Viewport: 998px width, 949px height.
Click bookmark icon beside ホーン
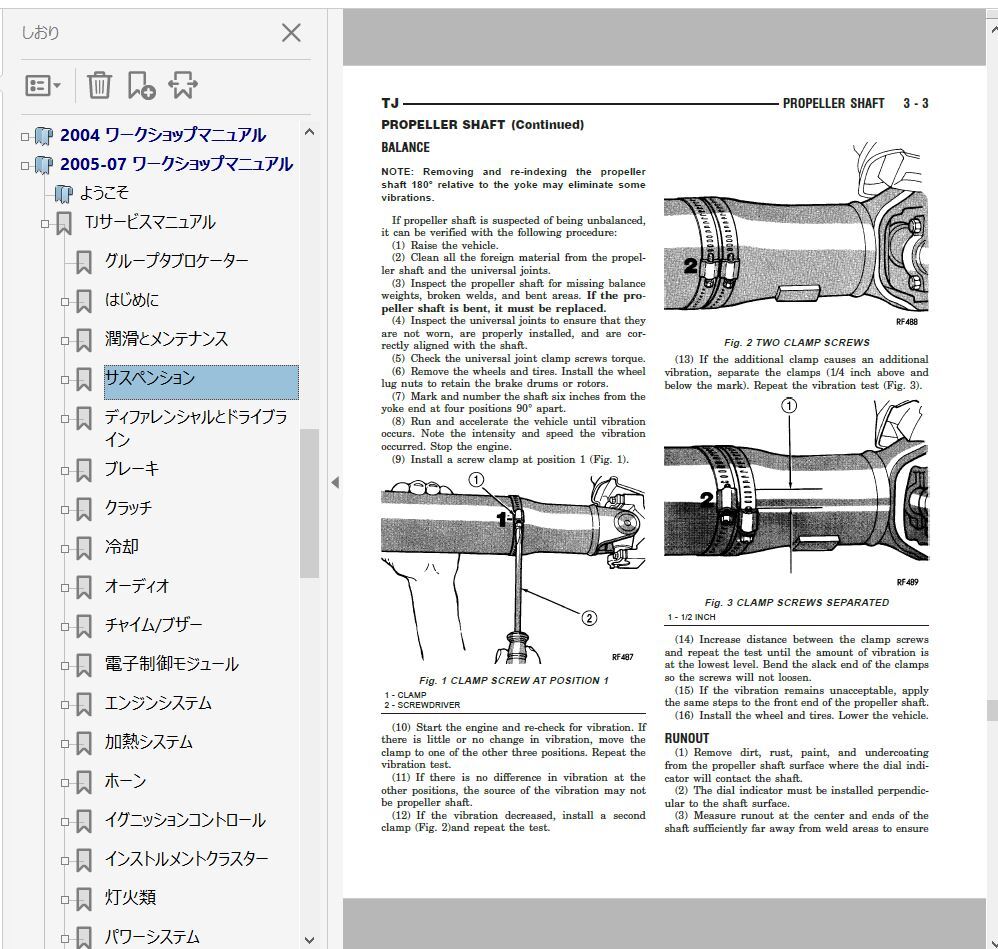pyautogui.click(x=83, y=782)
